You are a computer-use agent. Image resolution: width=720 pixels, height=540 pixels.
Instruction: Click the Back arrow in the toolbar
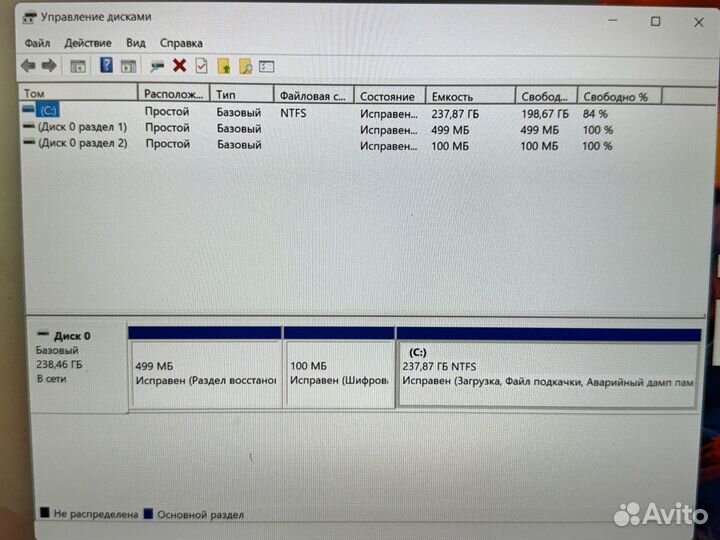pyautogui.click(x=28, y=66)
